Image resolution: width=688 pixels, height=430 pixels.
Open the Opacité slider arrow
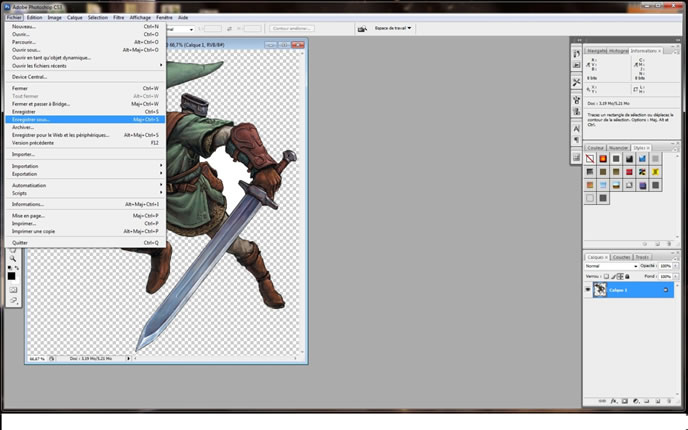coord(675,266)
